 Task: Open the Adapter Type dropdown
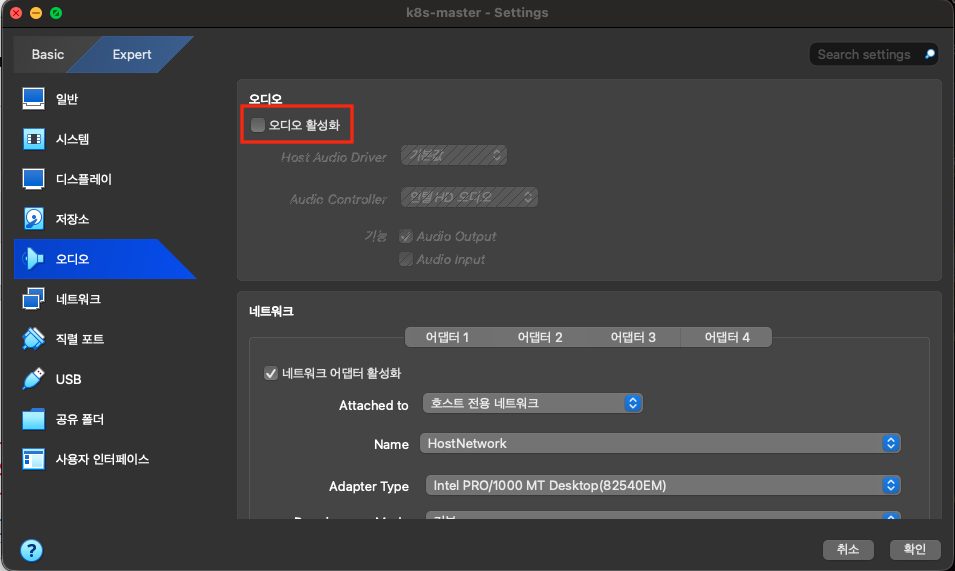(663, 485)
